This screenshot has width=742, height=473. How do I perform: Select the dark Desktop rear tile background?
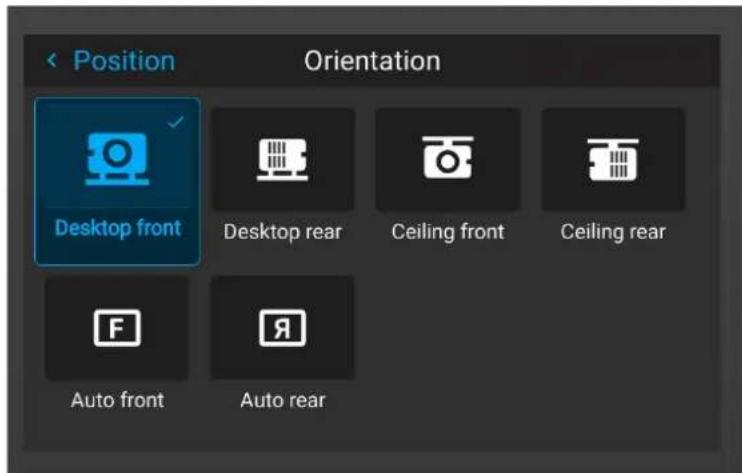coord(283,159)
